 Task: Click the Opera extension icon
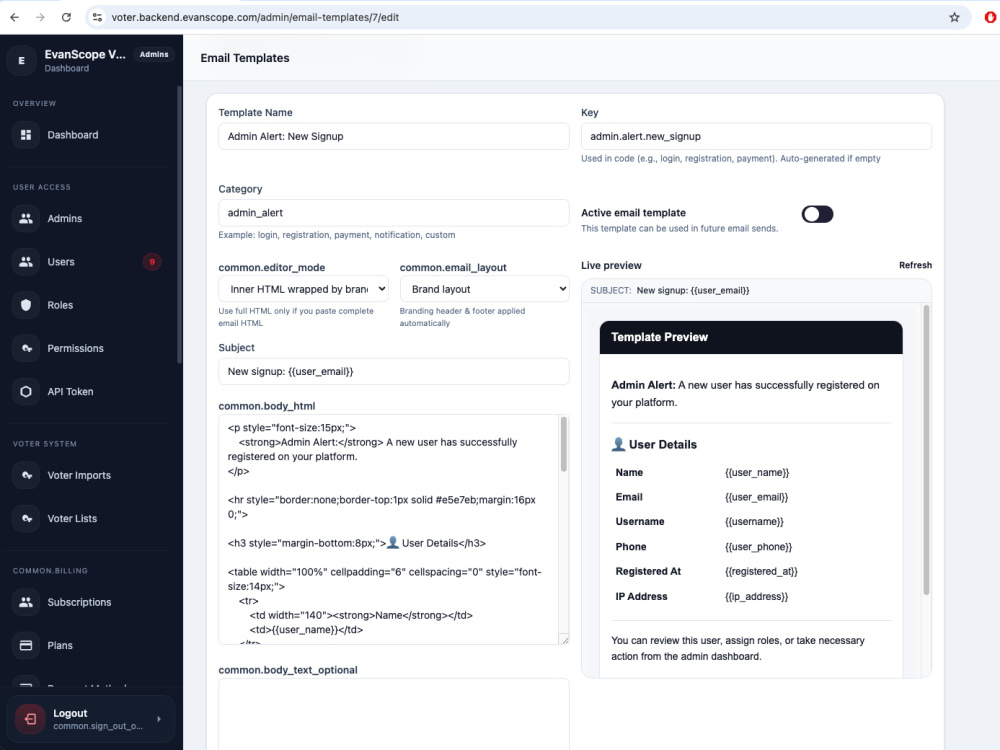[990, 17]
